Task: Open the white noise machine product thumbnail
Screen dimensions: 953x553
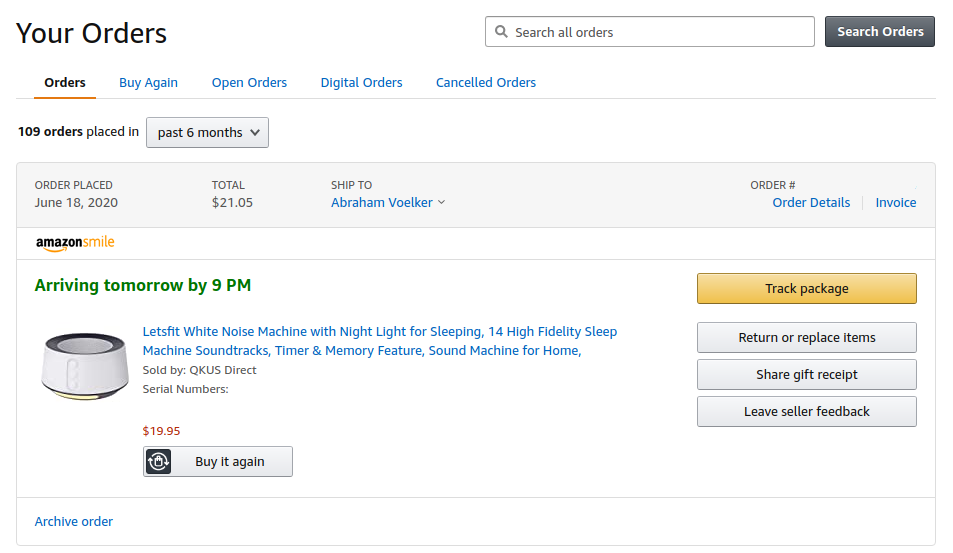Action: (x=85, y=365)
